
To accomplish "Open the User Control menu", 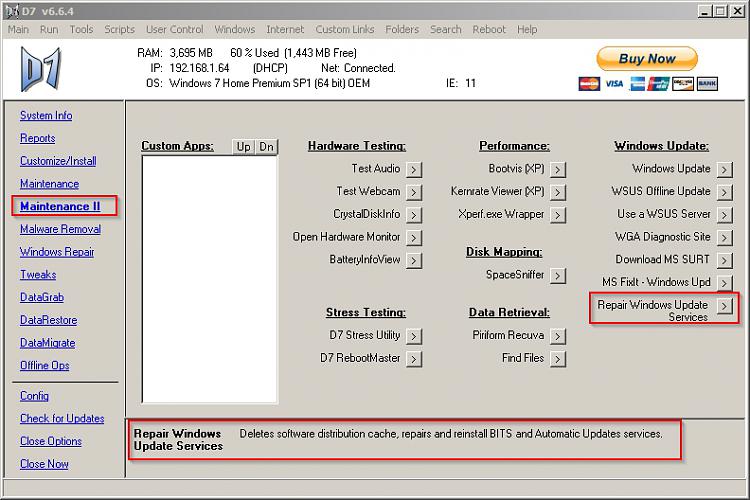I will click(x=175, y=30).
